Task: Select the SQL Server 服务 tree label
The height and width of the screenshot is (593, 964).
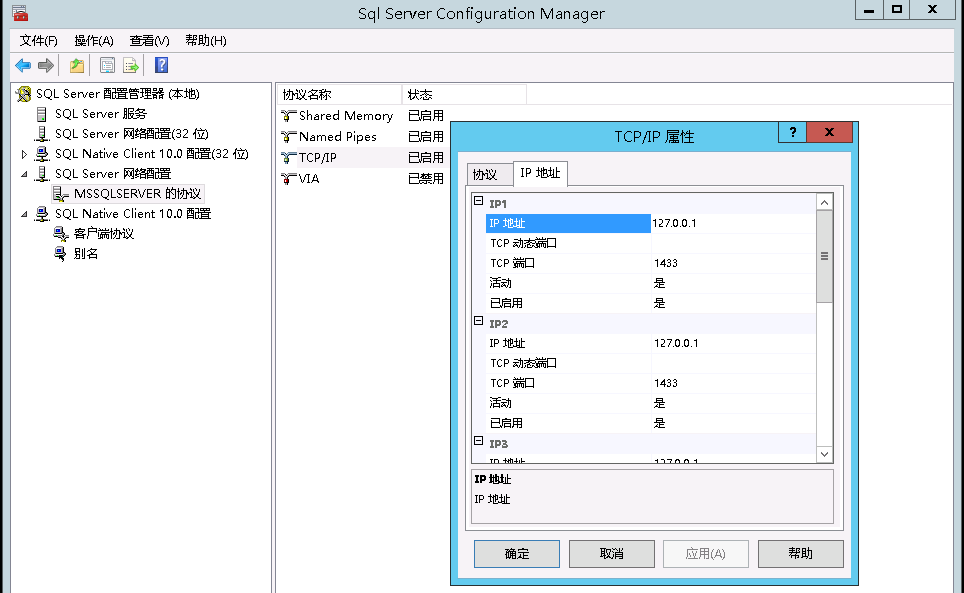Action: click(101, 114)
